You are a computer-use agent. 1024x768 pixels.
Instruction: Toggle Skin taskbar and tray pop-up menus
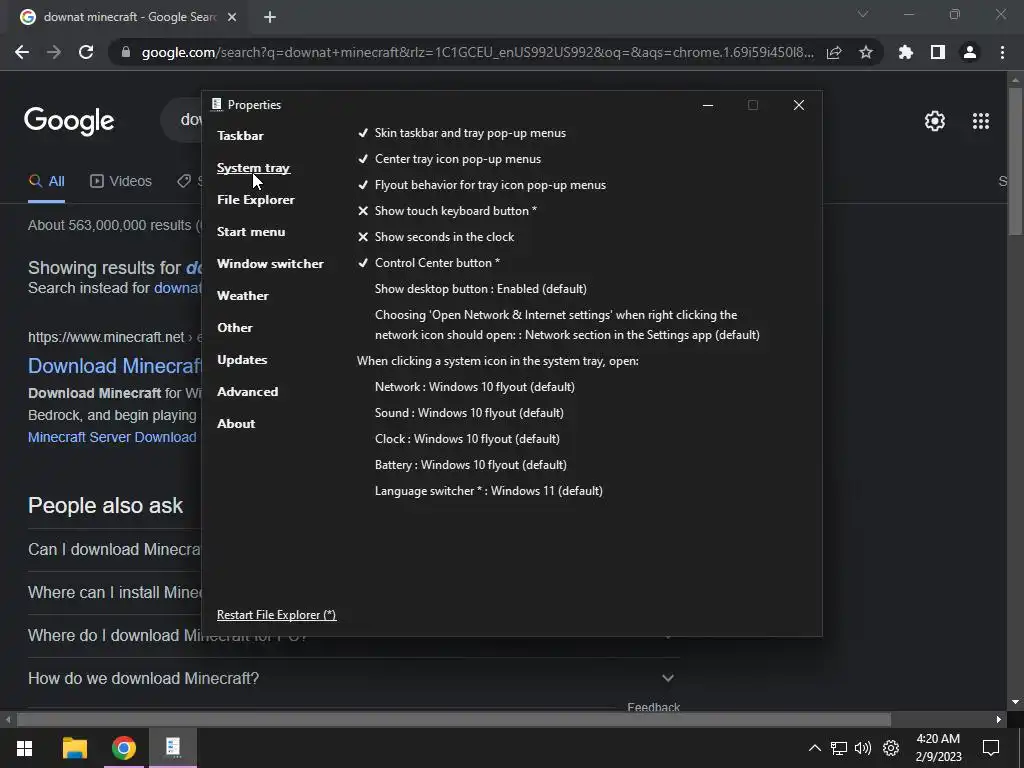point(462,133)
